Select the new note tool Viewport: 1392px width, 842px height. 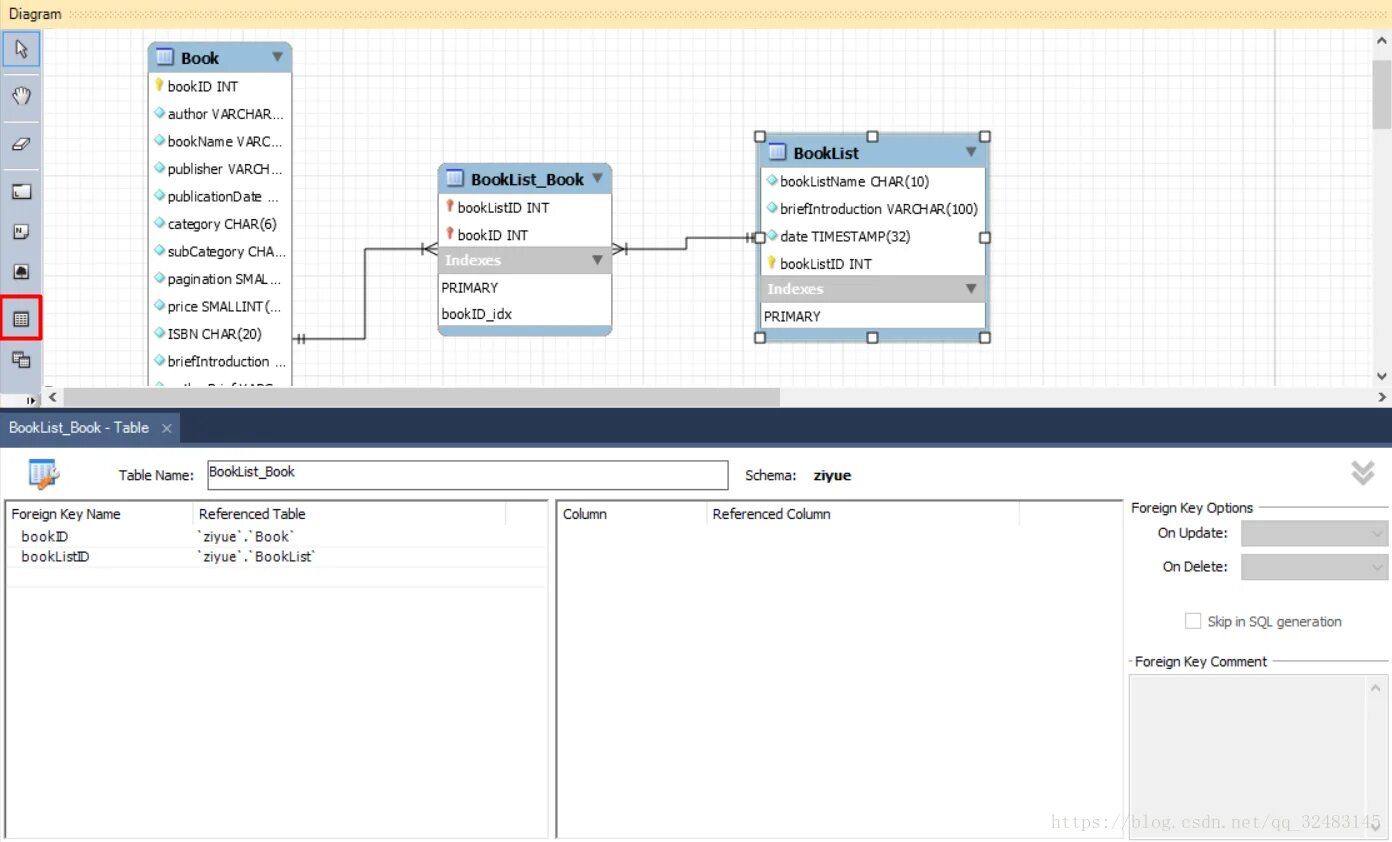[21, 232]
